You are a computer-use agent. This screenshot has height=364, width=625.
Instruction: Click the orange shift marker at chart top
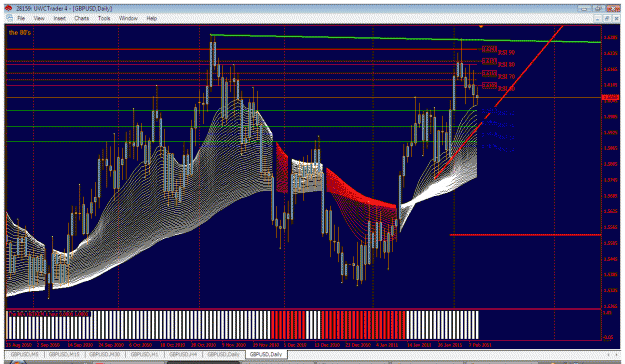tap(481, 26)
